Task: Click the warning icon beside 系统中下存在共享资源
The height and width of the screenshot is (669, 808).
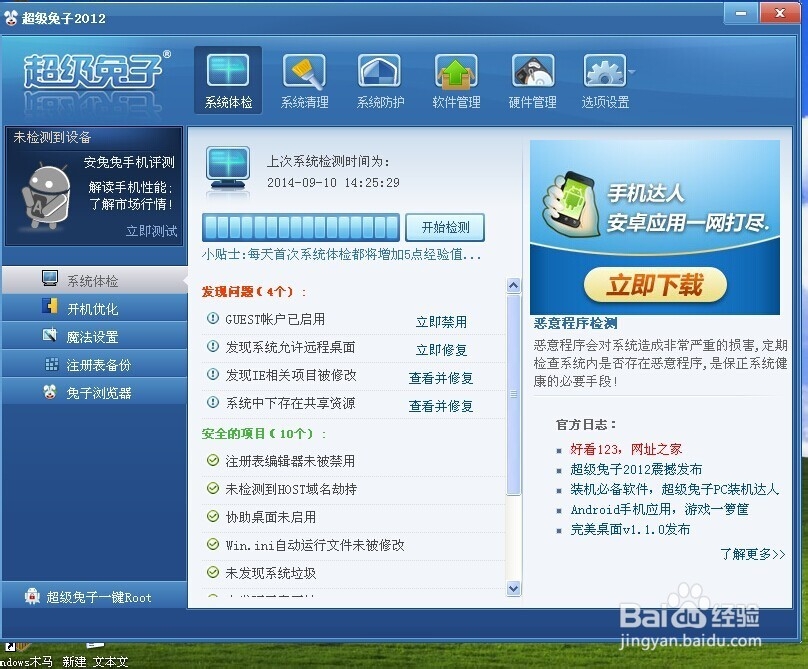Action: [x=212, y=402]
